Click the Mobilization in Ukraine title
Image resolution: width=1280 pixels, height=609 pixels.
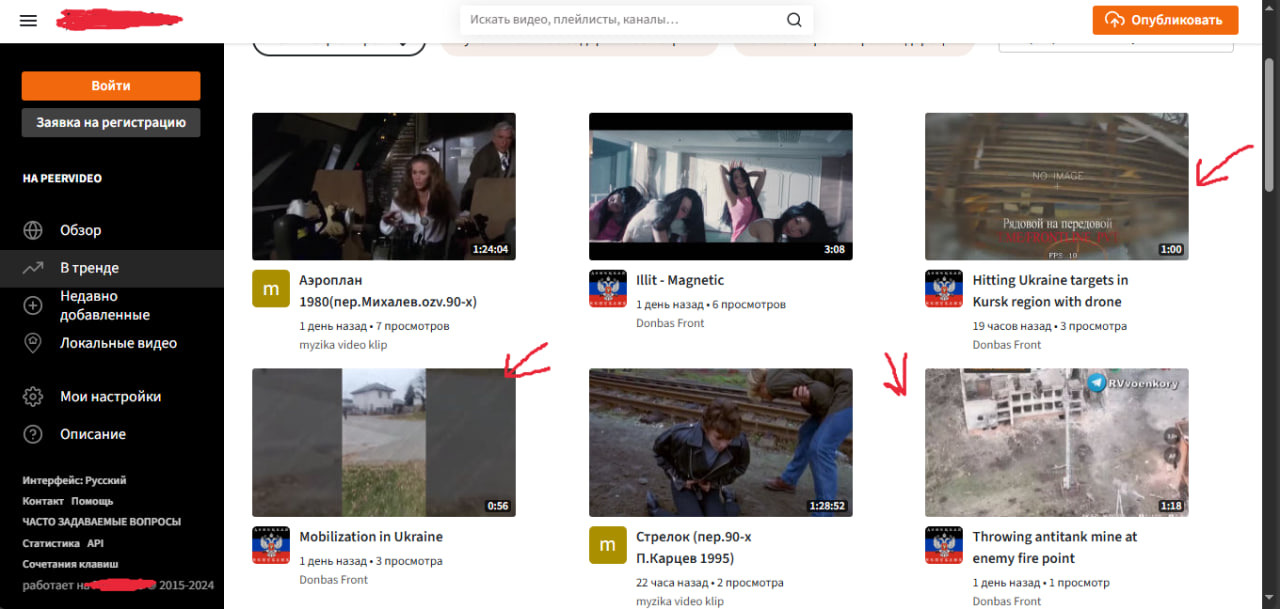click(371, 537)
